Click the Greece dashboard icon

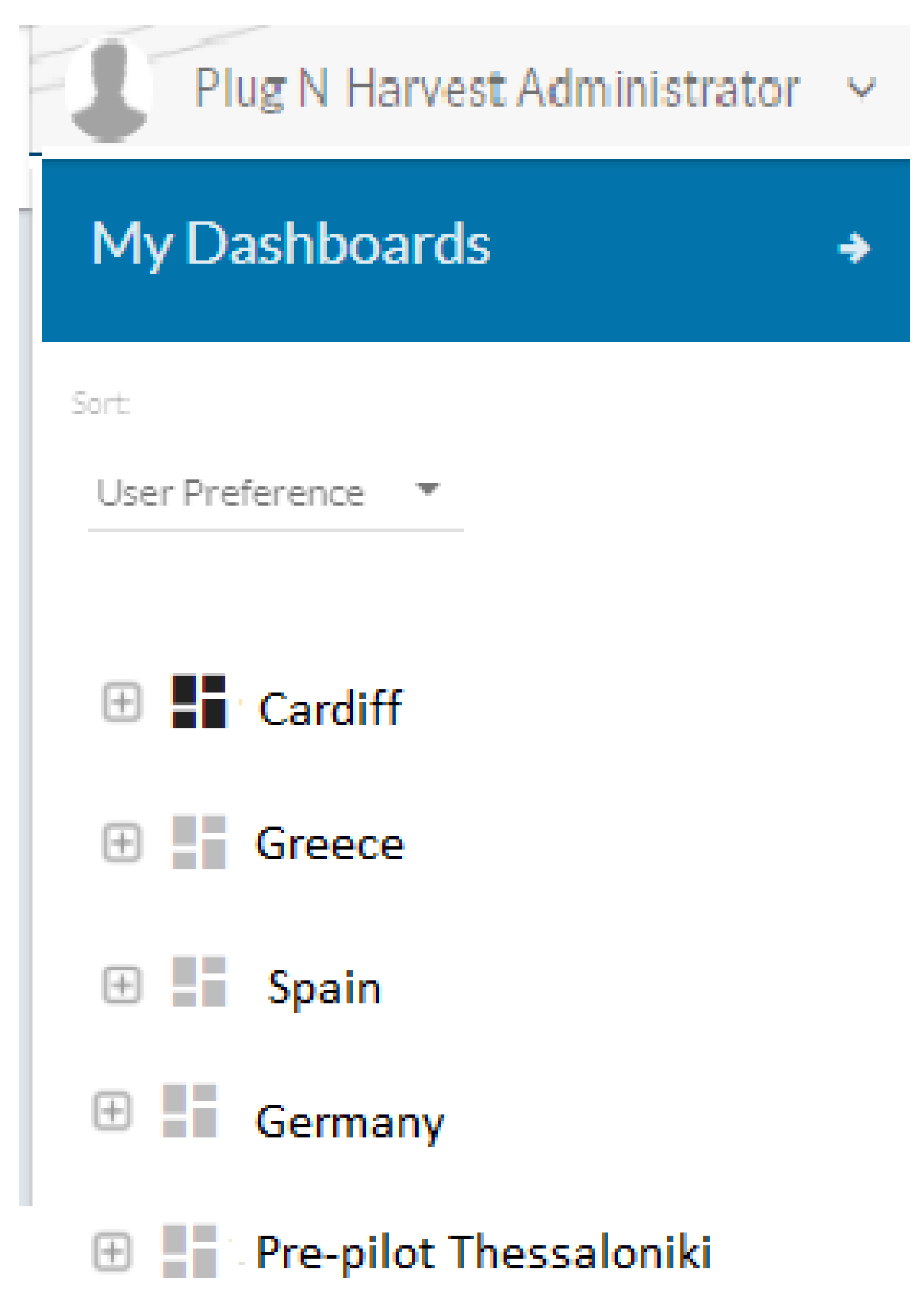point(199,842)
